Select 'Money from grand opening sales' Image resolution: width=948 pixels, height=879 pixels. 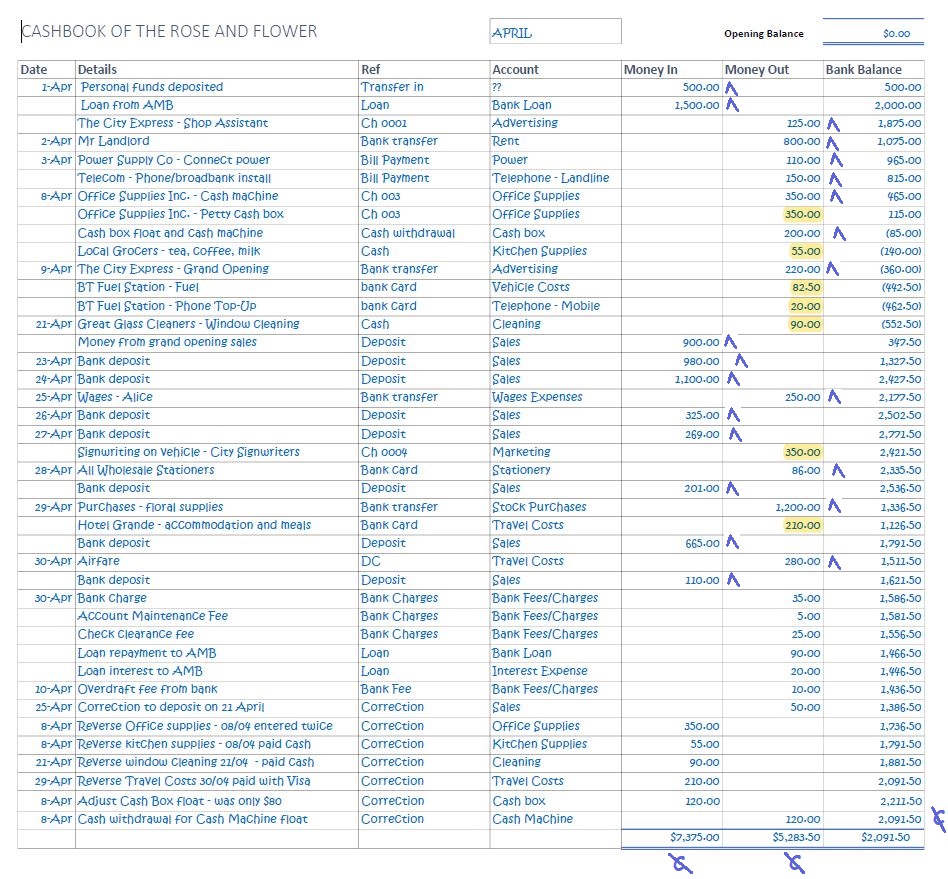tap(167, 342)
